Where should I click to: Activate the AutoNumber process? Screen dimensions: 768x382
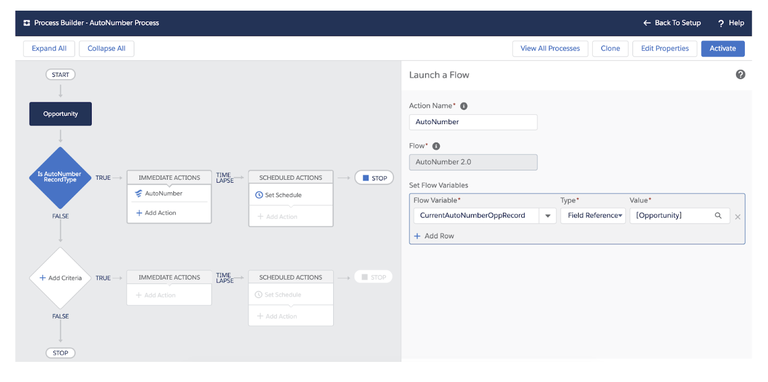coord(723,48)
